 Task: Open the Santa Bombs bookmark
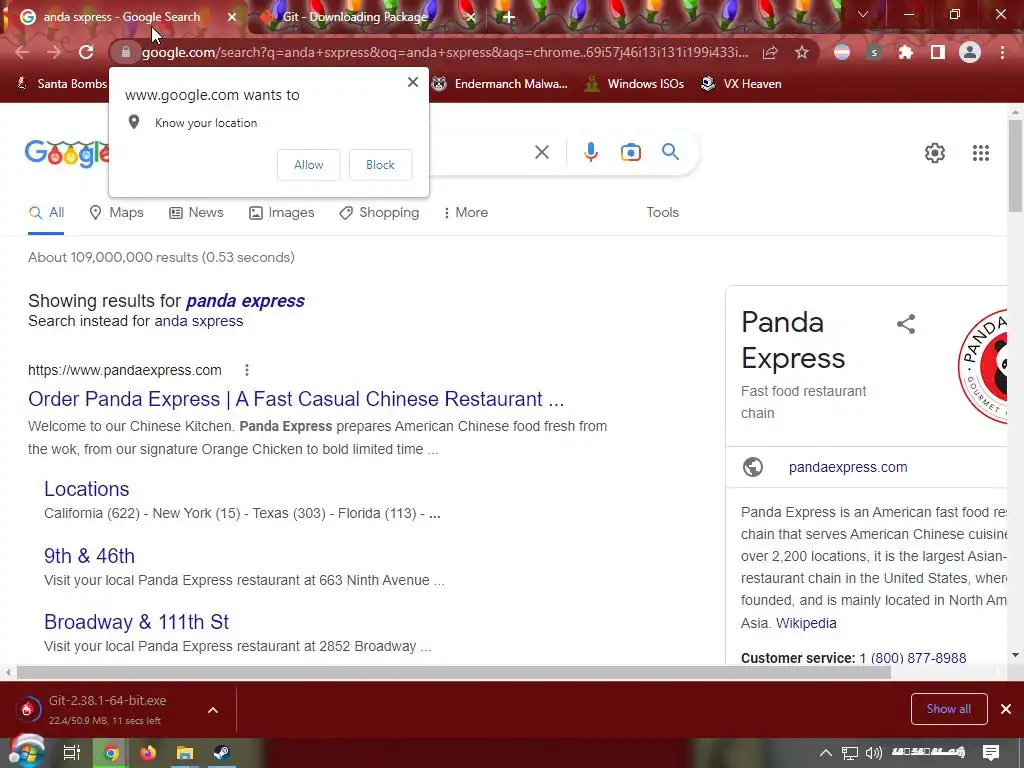click(61, 84)
